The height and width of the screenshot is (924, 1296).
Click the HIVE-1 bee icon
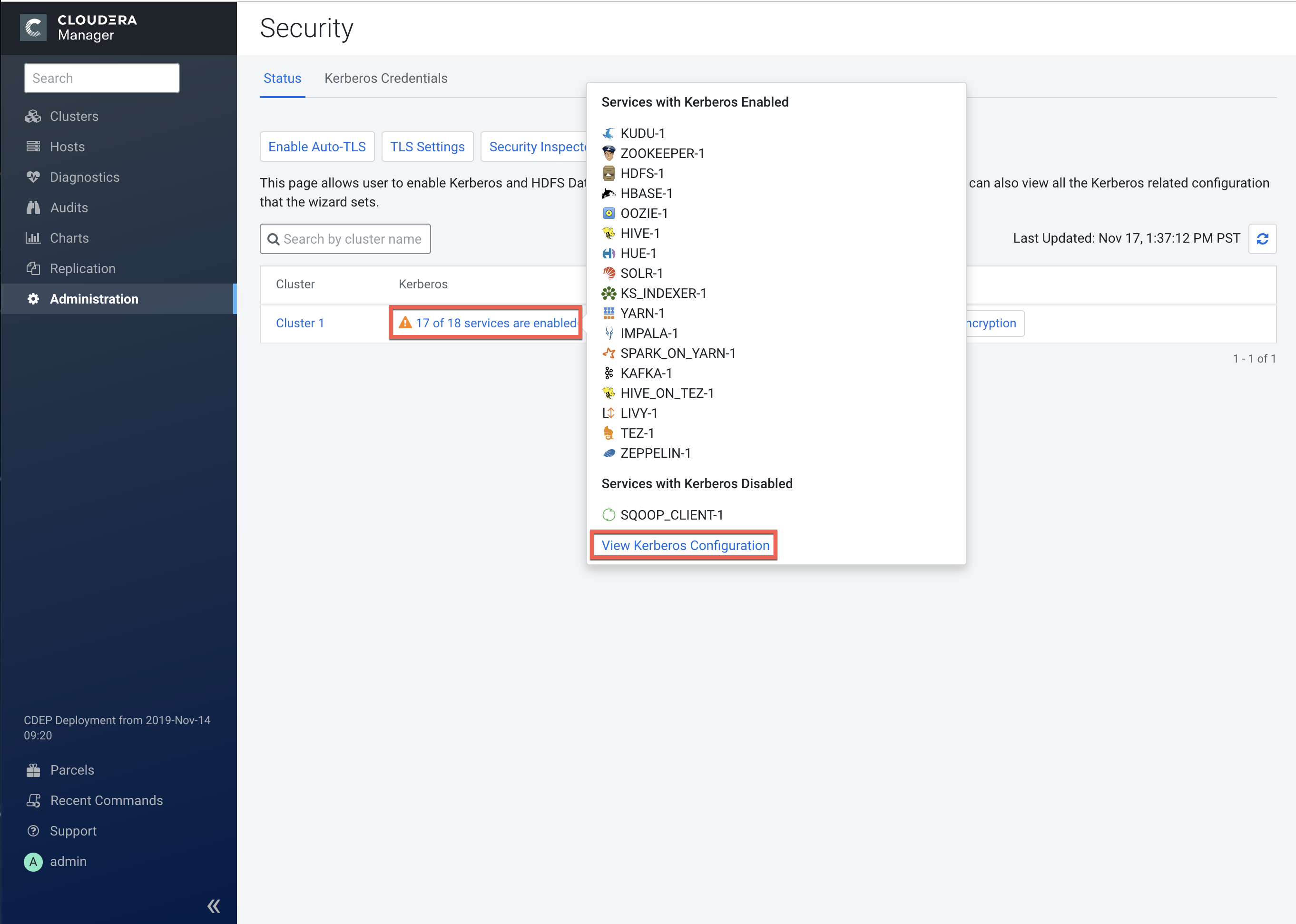[x=608, y=233]
